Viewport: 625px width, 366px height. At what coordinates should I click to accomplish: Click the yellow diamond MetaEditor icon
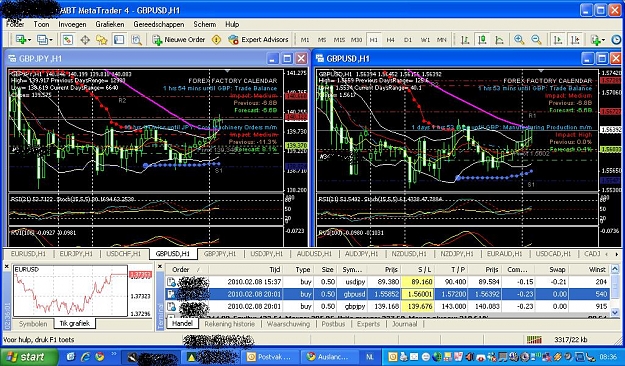point(216,39)
